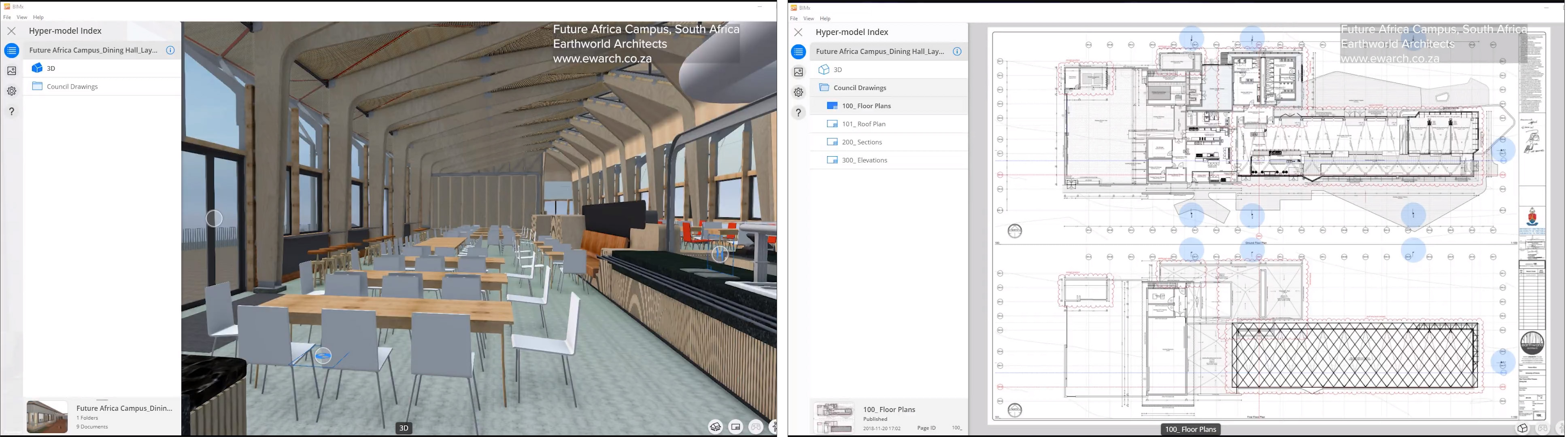Viewport: 1568px width, 437px height.
Task: Open 300_ Elevations layout
Action: [889, 160]
